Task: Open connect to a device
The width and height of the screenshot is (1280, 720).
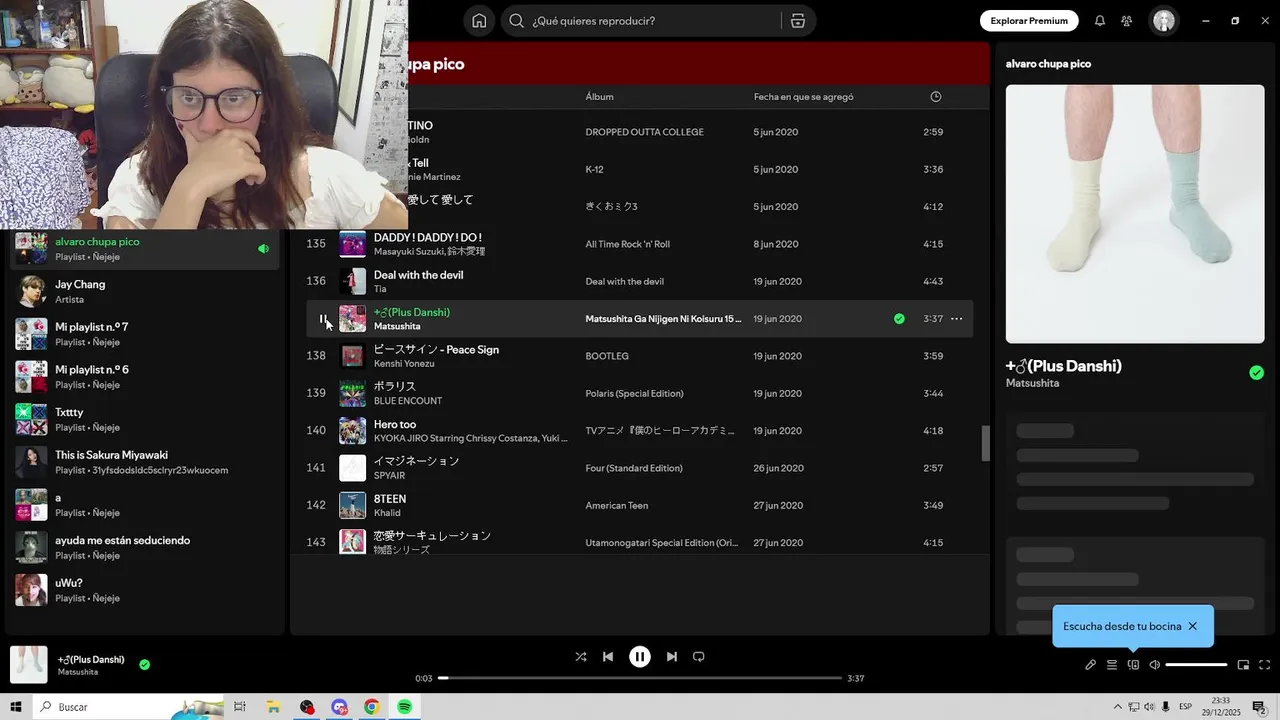Action: (x=1133, y=665)
